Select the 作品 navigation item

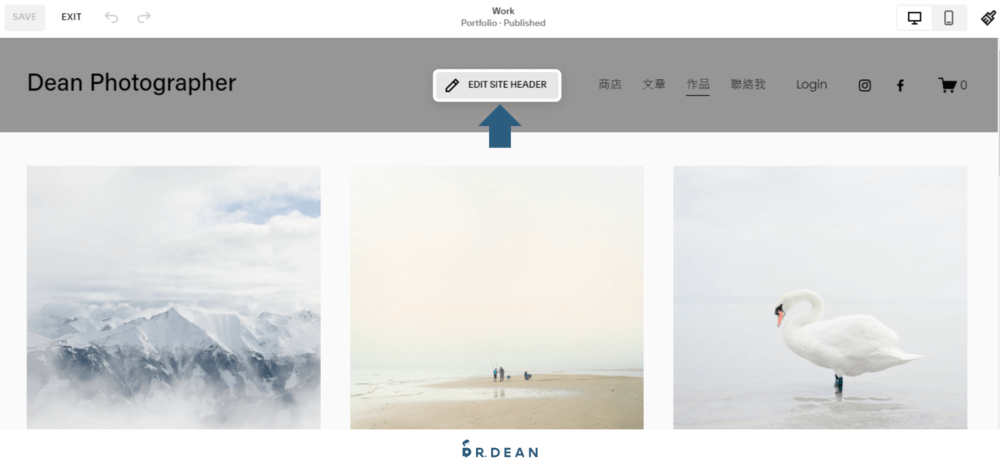coord(698,84)
